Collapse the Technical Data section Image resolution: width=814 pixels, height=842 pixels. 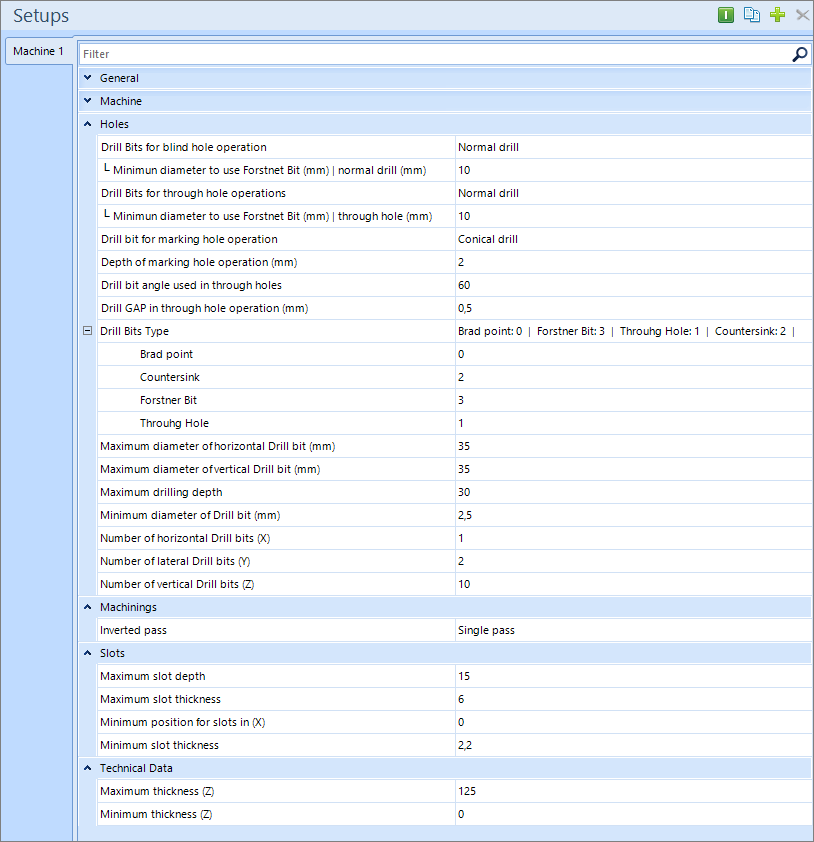coord(88,768)
